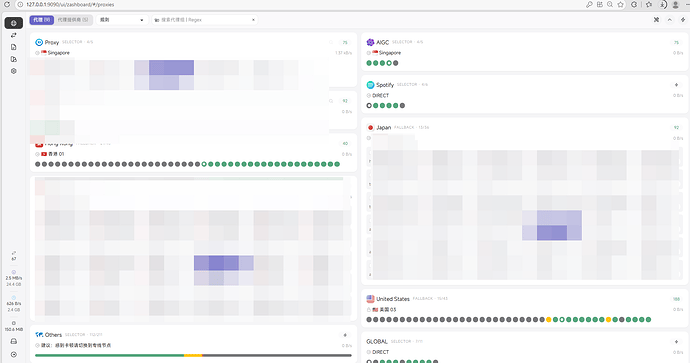Open the sort-by dropdown next to provider tab

[x=122, y=20]
